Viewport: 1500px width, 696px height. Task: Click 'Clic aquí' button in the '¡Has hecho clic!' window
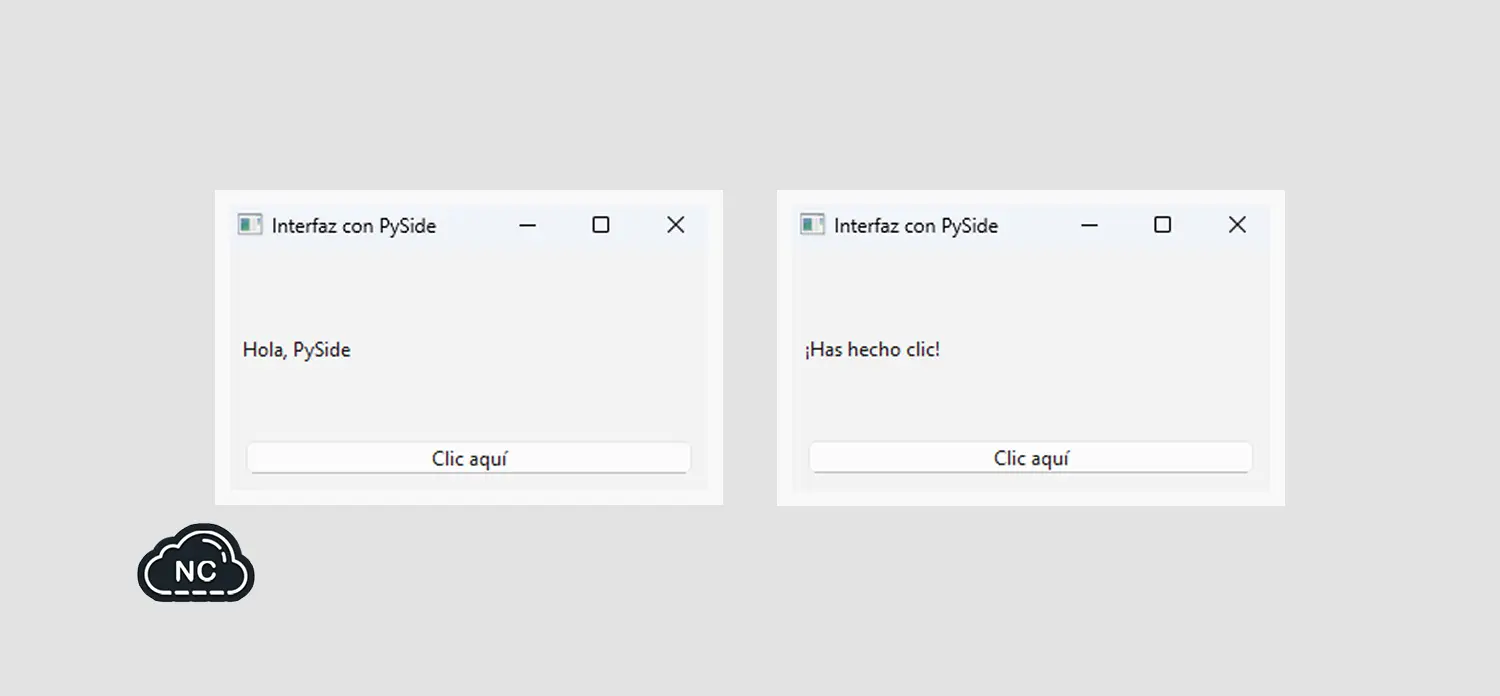(1031, 458)
